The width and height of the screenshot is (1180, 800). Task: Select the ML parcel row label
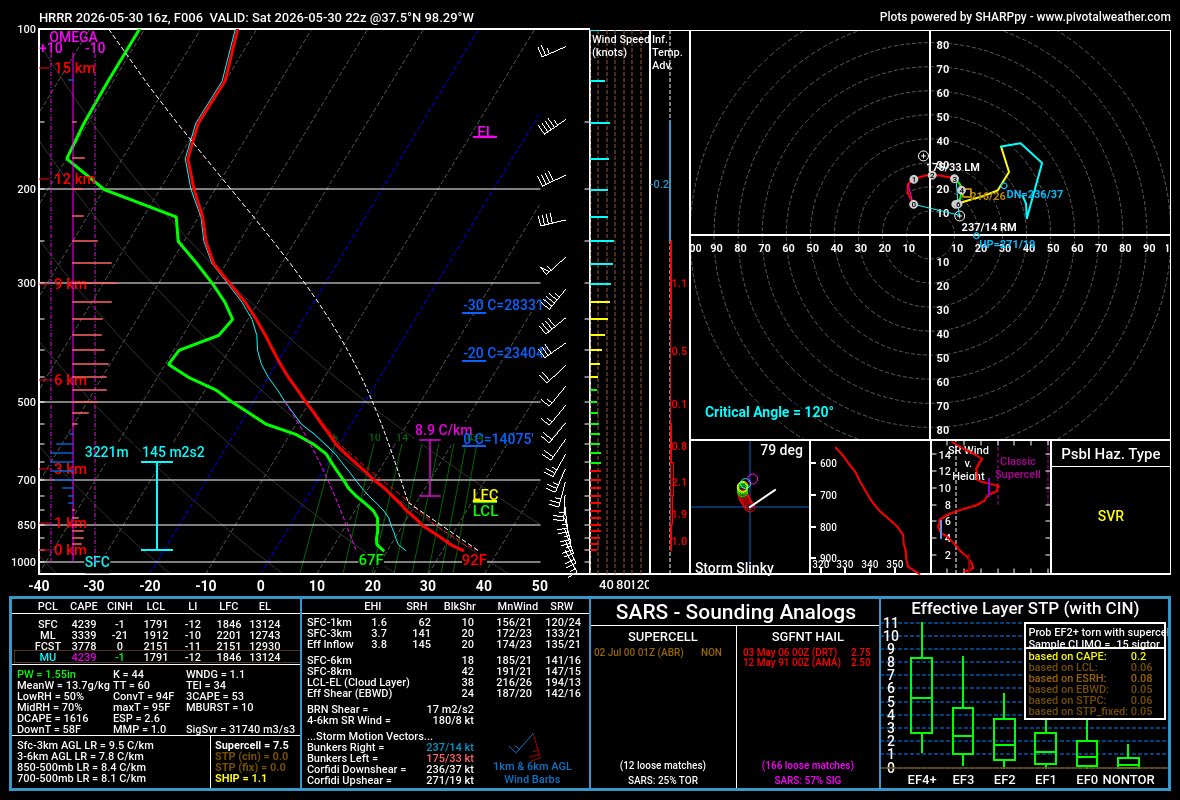click(x=47, y=635)
